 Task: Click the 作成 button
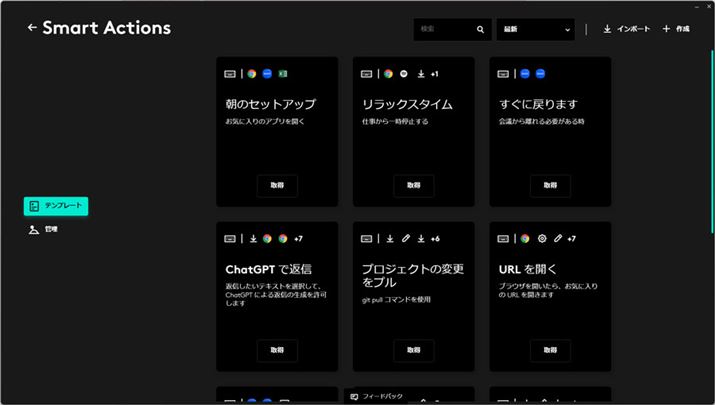click(676, 29)
